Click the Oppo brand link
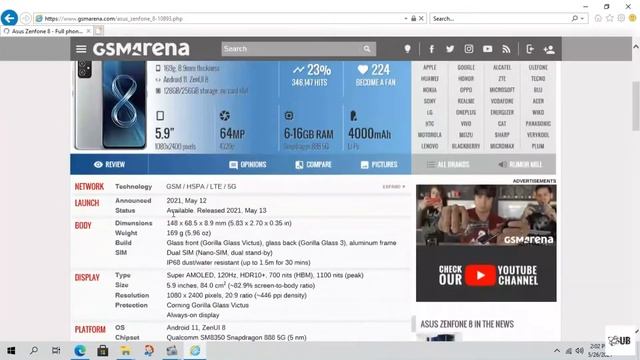This screenshot has height=360, width=640. [x=466, y=90]
